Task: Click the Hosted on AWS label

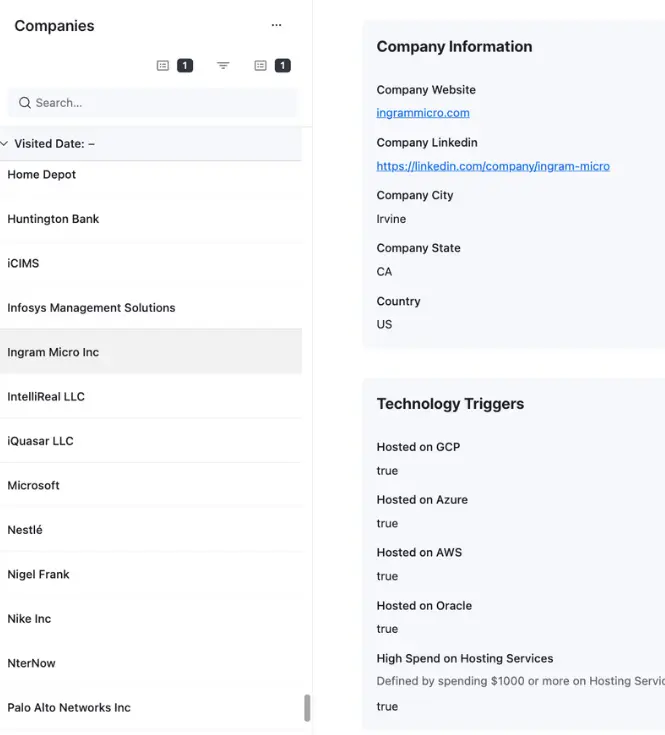Action: (x=419, y=553)
